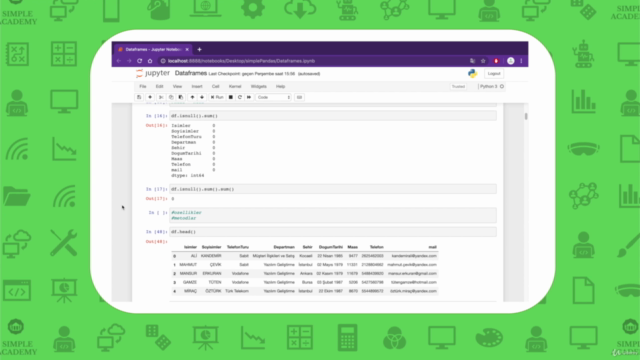Click the Out[17] output value 0
Image resolution: width=640 pixels, height=360 pixels.
[173, 199]
